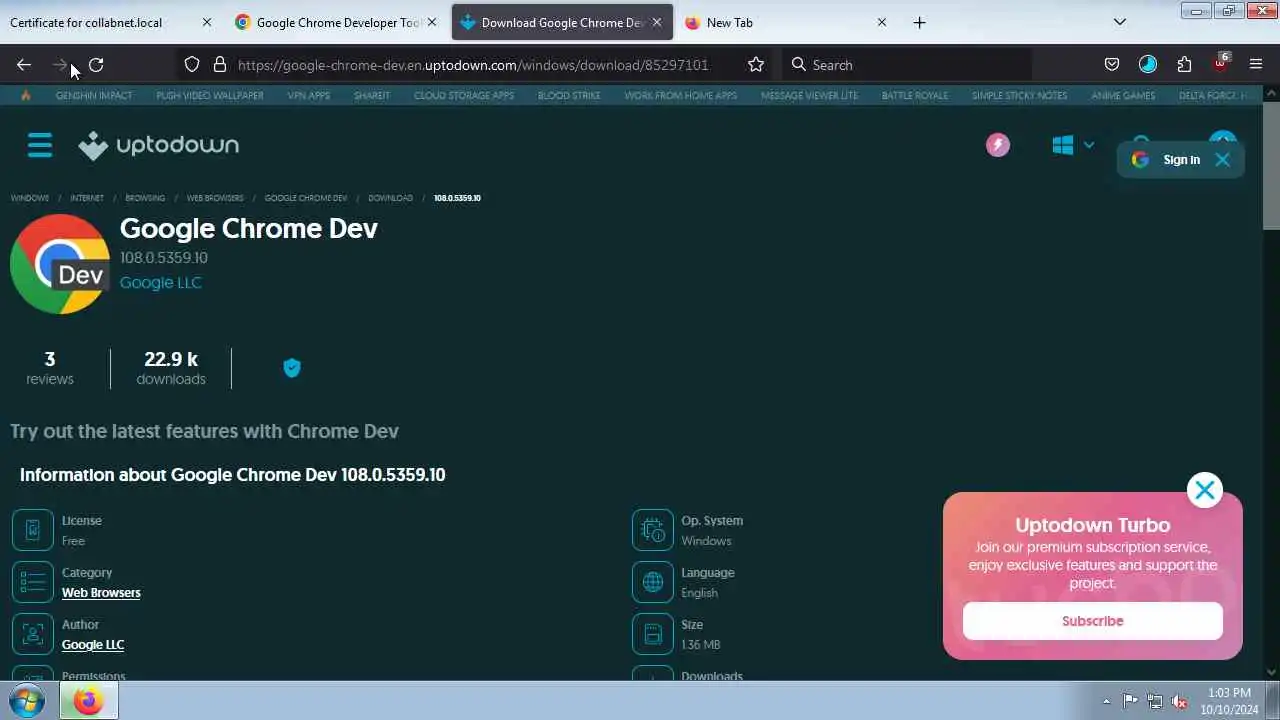The width and height of the screenshot is (1280, 720).
Task: Open BLOOD STRIKE trending link
Action: (x=569, y=96)
